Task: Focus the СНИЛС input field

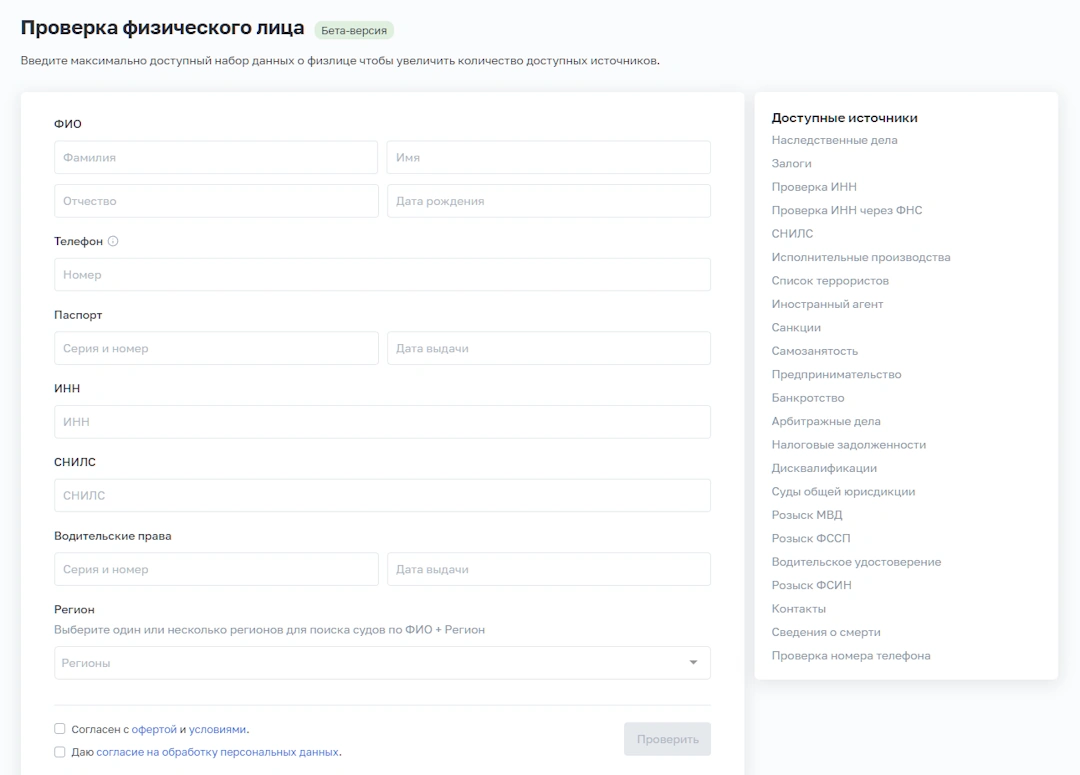Action: point(382,496)
